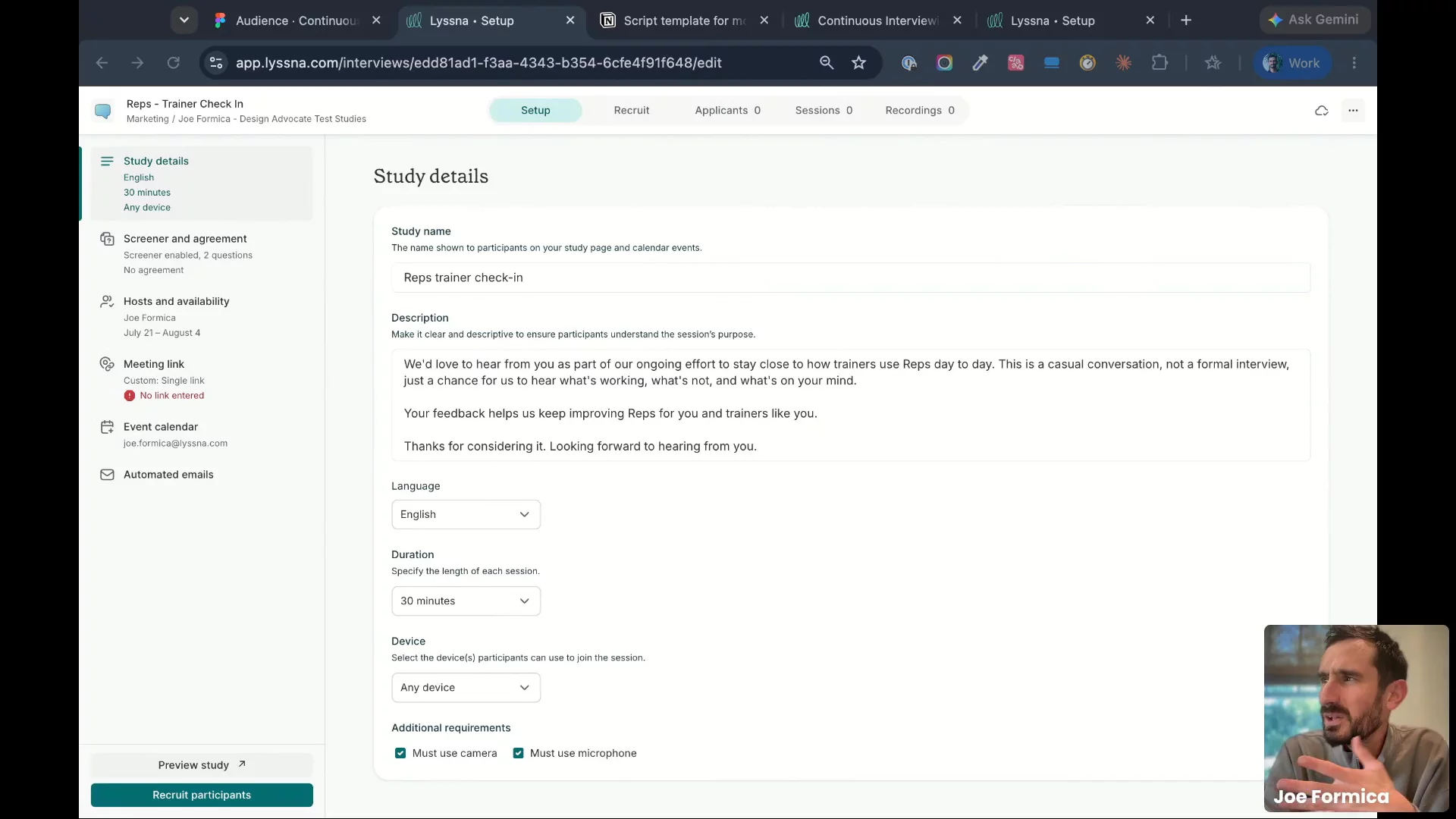Click the Meeting link icon
The height and width of the screenshot is (819, 1456).
point(107,364)
